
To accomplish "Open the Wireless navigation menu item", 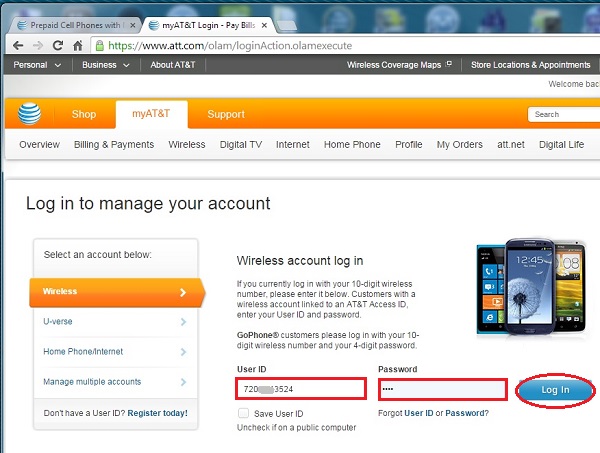I will point(187,144).
